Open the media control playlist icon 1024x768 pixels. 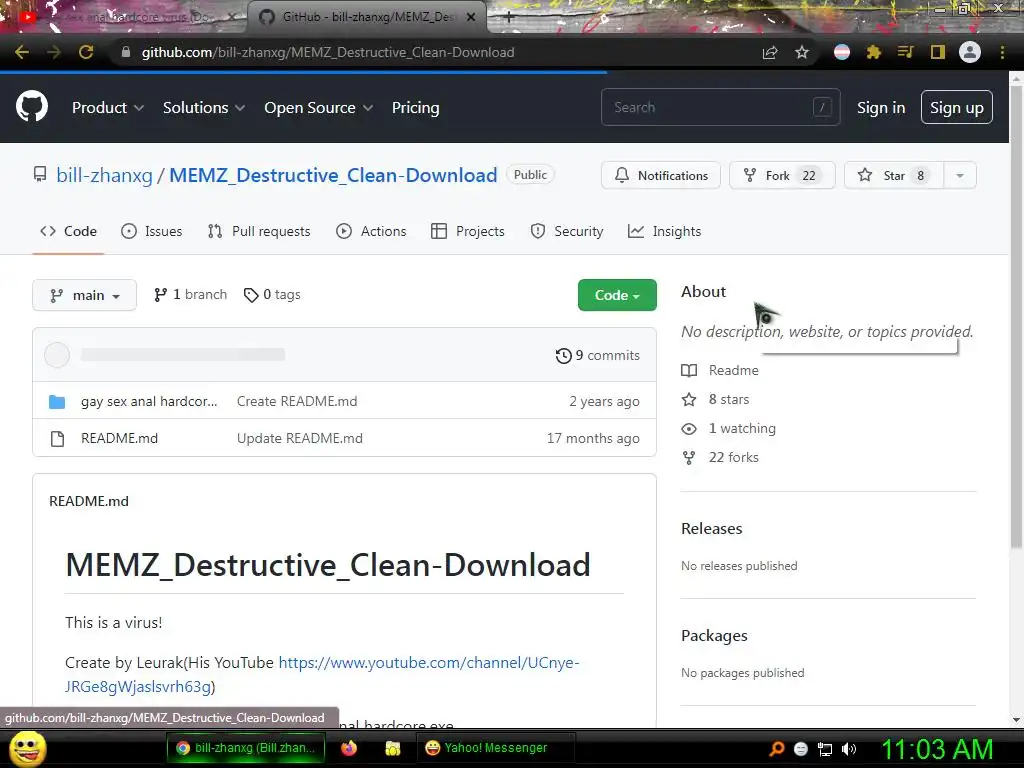click(x=905, y=52)
